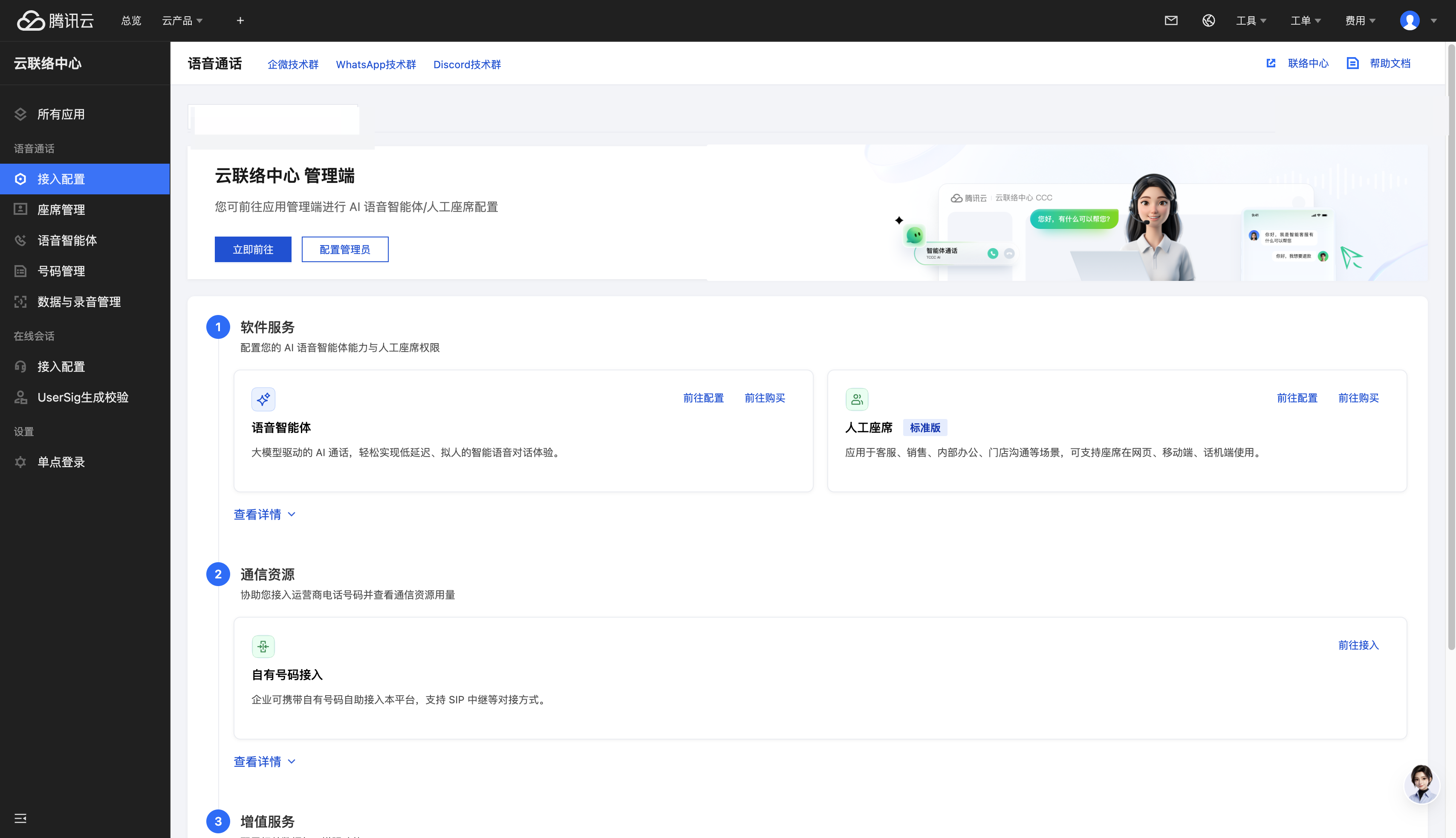This screenshot has width=1456, height=838.
Task: Click the 配置管理员 button
Action: 345,249
